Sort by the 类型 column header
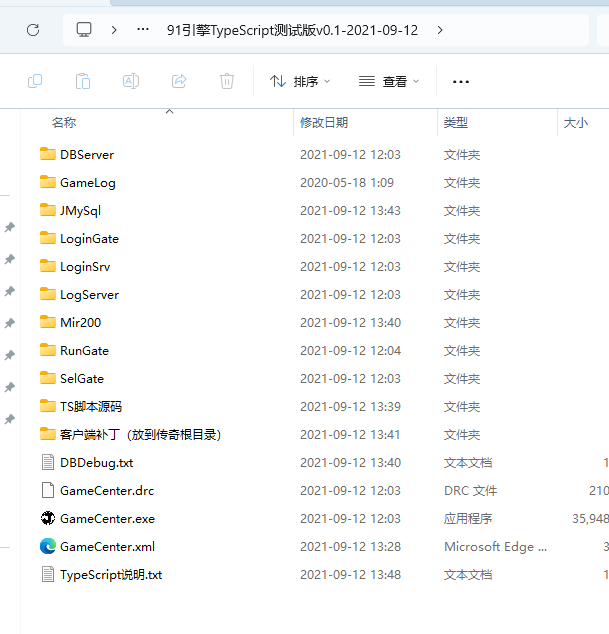 click(x=456, y=123)
